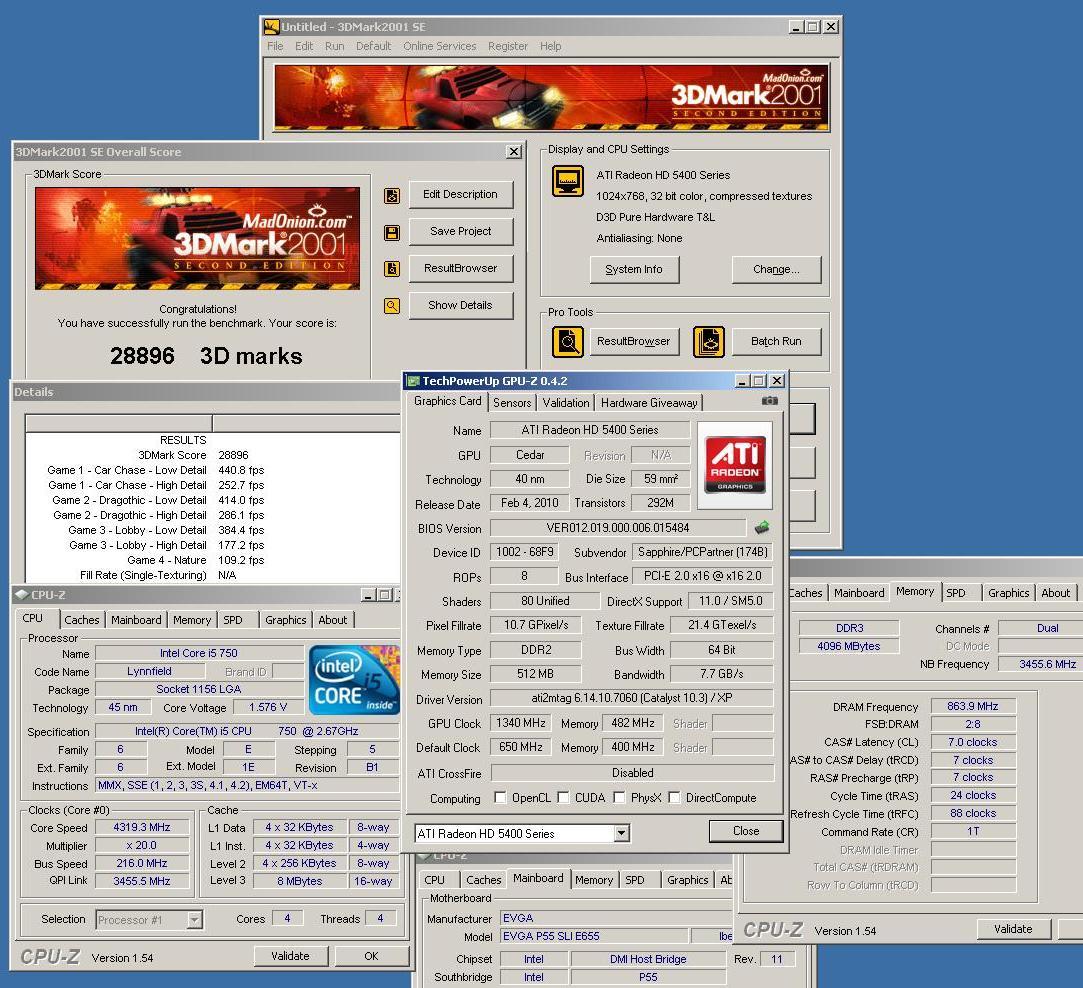This screenshot has width=1083, height=988.
Task: Open the graphics card selection dropdown in GPU-Z
Action: [x=621, y=833]
